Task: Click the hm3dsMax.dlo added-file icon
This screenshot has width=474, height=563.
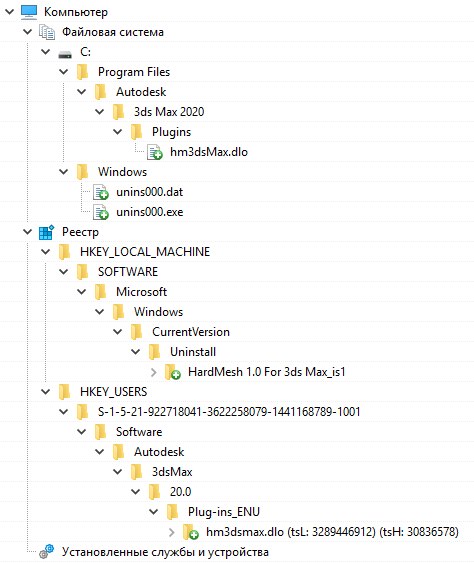Action: 155,152
